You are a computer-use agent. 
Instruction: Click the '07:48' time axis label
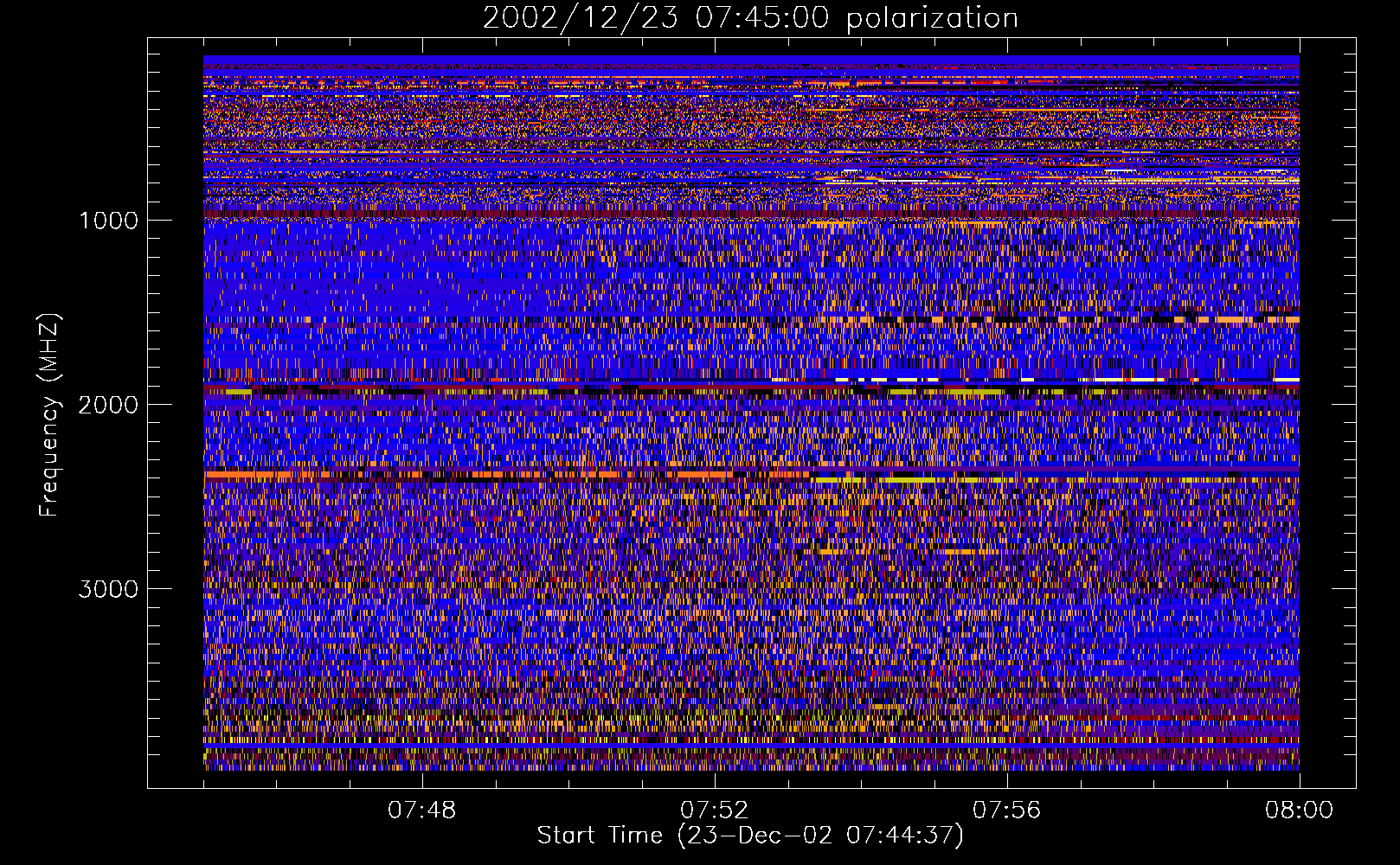[x=421, y=811]
